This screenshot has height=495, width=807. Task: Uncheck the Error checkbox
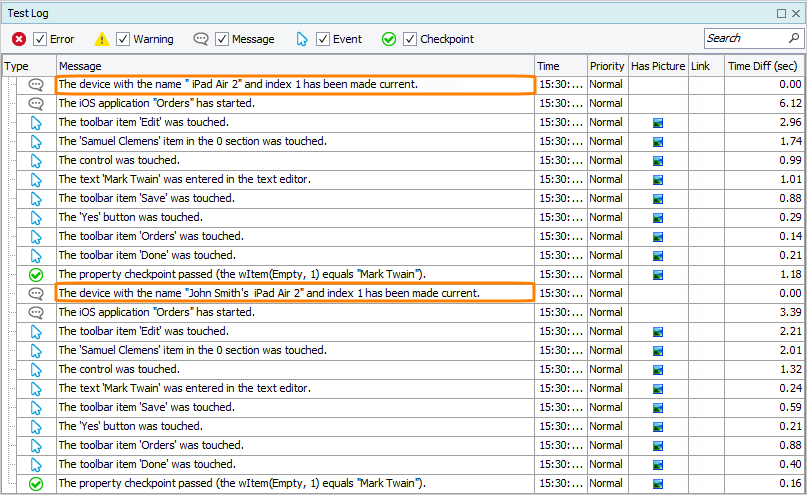(x=40, y=39)
